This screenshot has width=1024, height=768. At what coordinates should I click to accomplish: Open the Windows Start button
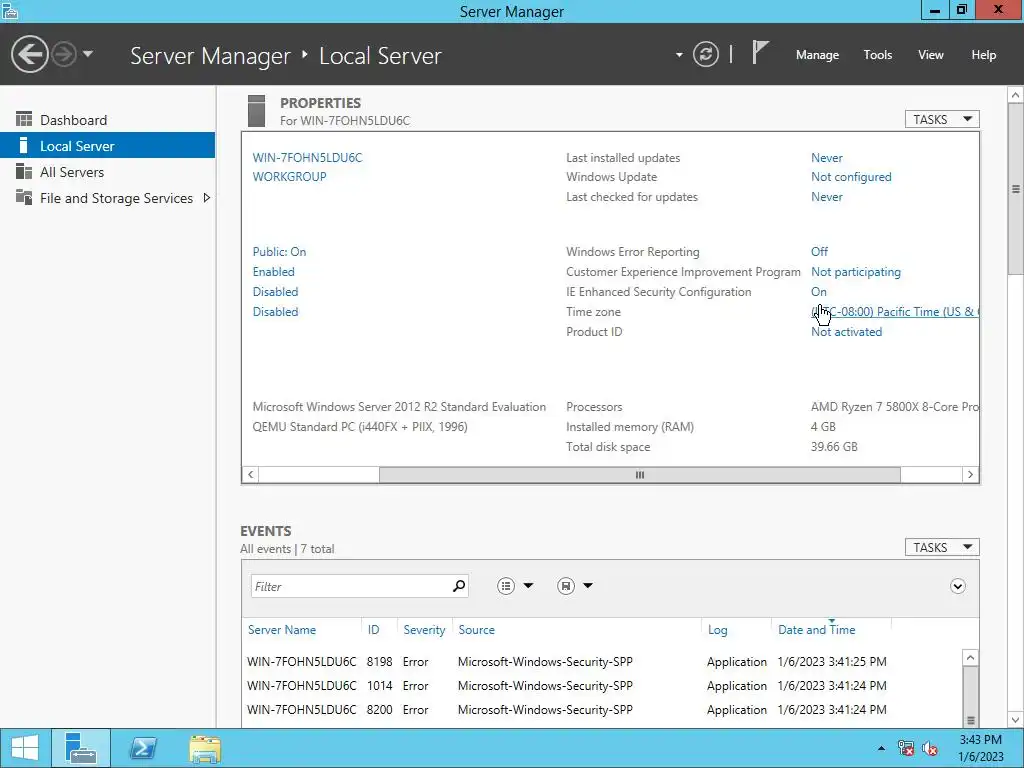(x=24, y=748)
